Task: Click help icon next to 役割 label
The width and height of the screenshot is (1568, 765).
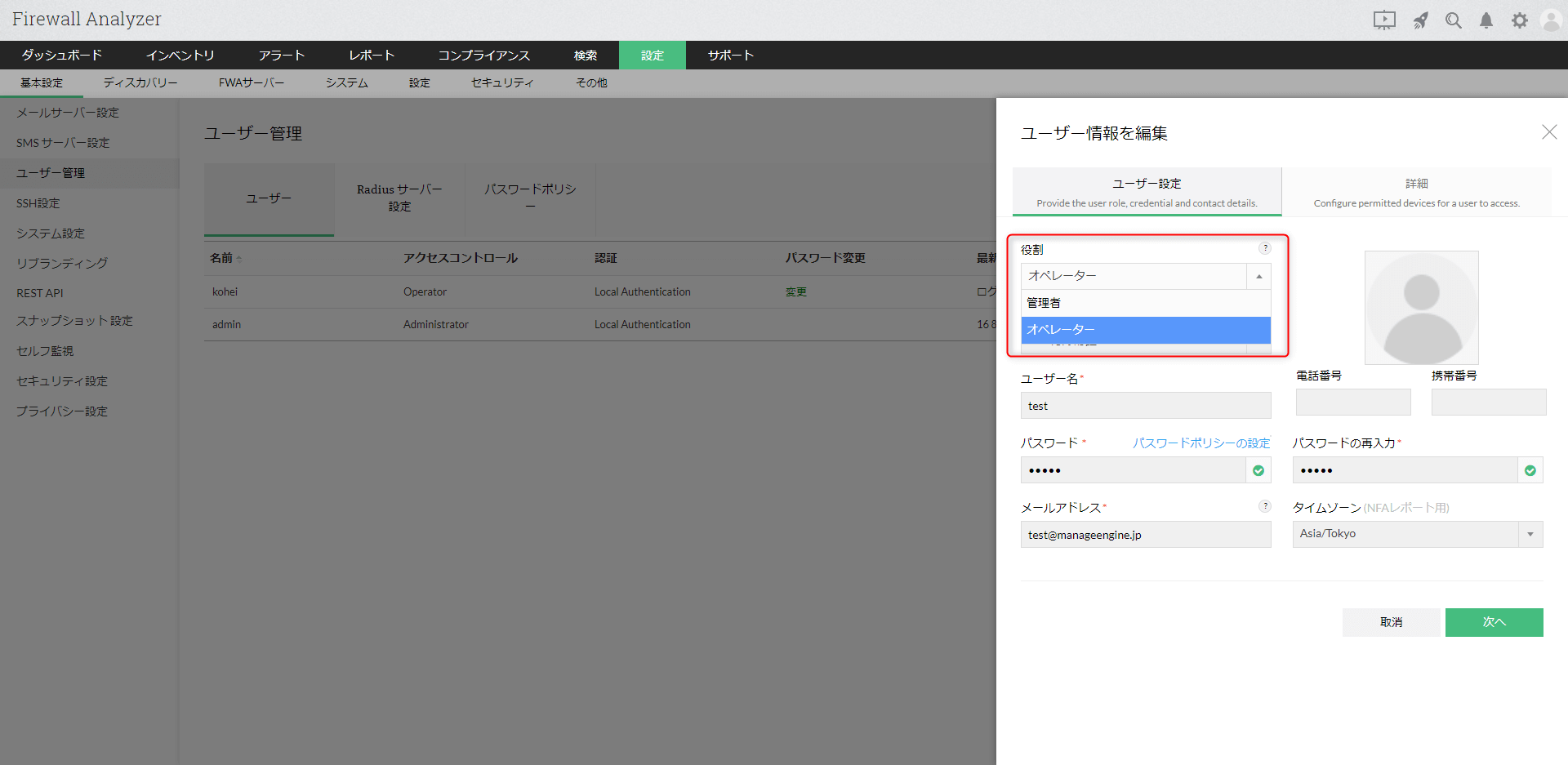Action: pos(1265,248)
